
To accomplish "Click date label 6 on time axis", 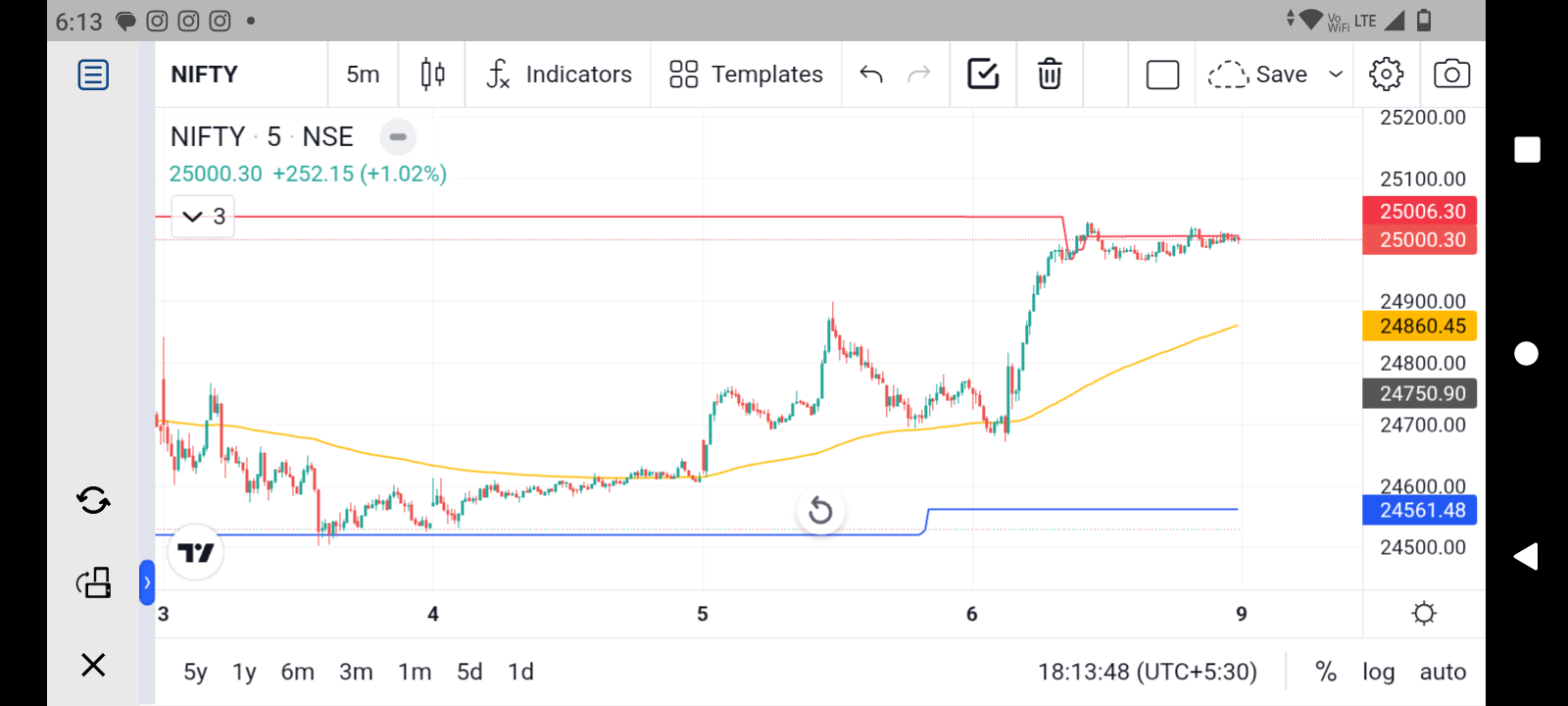I will 972,614.
